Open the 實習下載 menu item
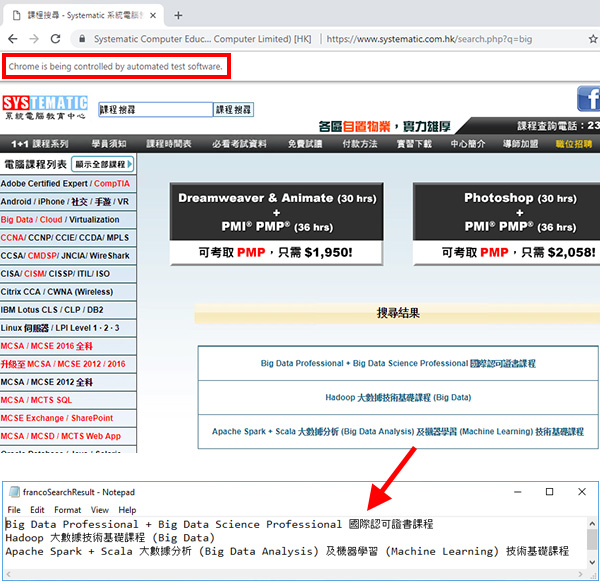The height and width of the screenshot is (584, 600). 414,144
